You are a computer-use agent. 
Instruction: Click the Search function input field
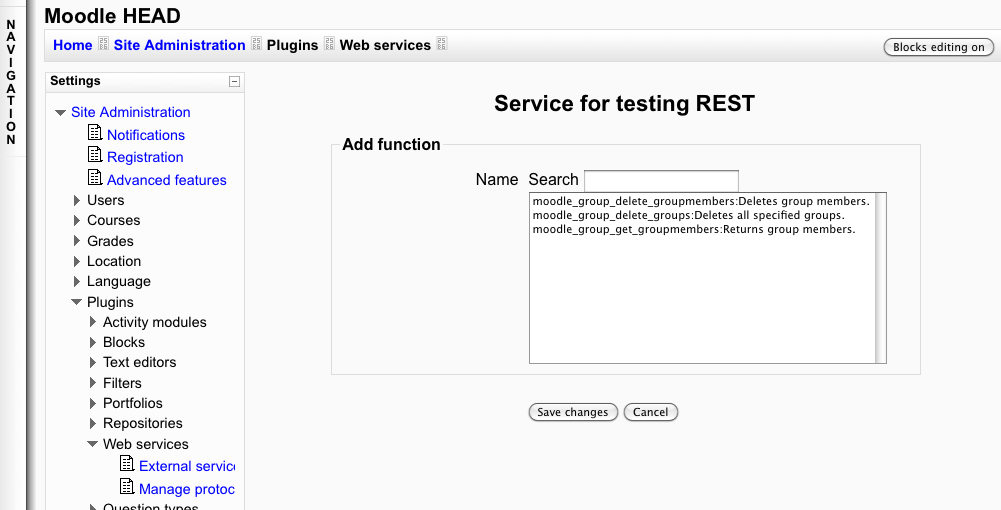[661, 181]
